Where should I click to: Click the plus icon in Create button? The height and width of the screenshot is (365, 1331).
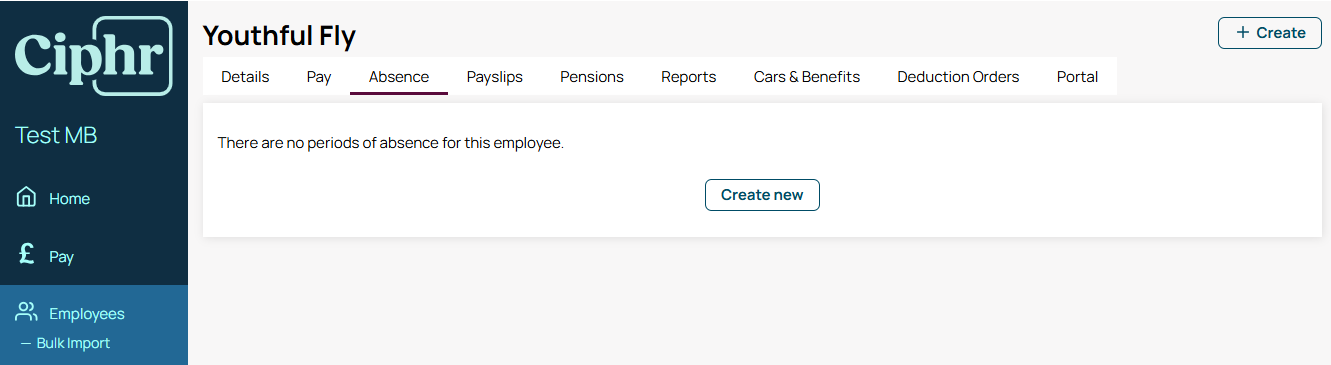pos(1243,32)
